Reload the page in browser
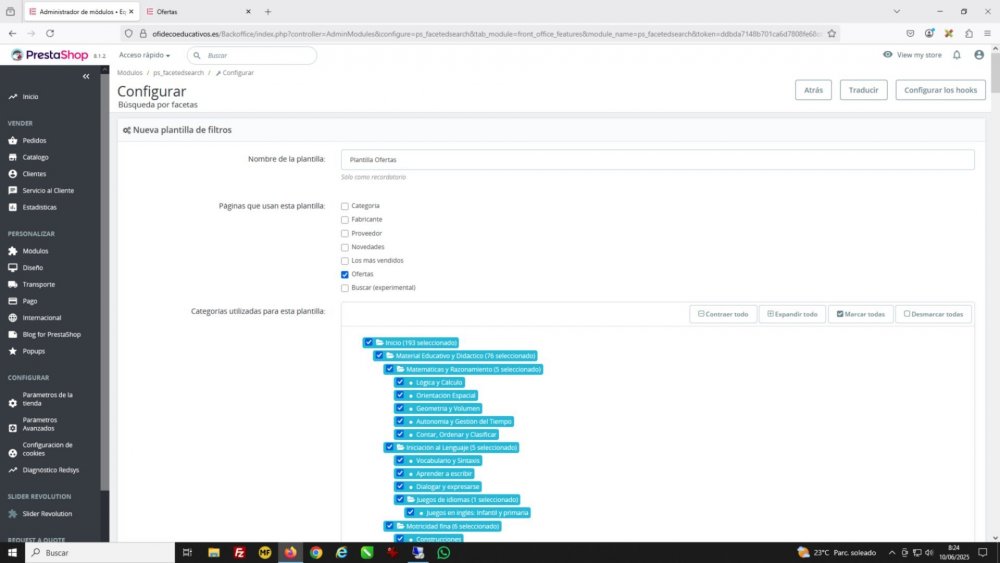The image size is (1000, 563). click(50, 33)
